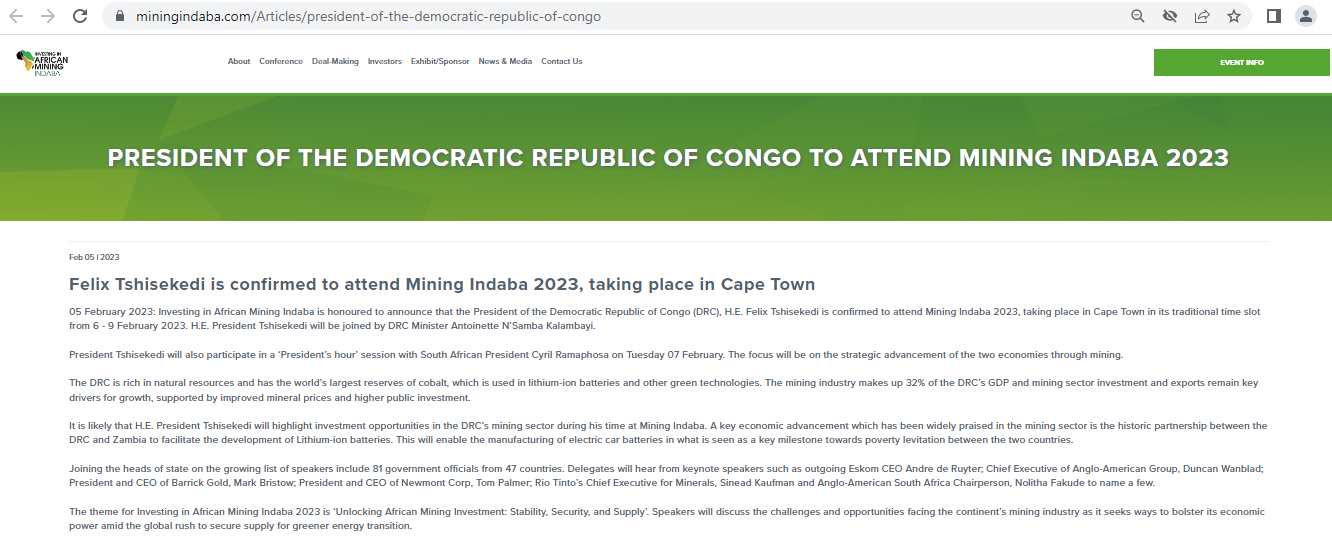Click the Investing in African Mining Indaba logo
The width and height of the screenshot is (1332, 545).
click(42, 62)
